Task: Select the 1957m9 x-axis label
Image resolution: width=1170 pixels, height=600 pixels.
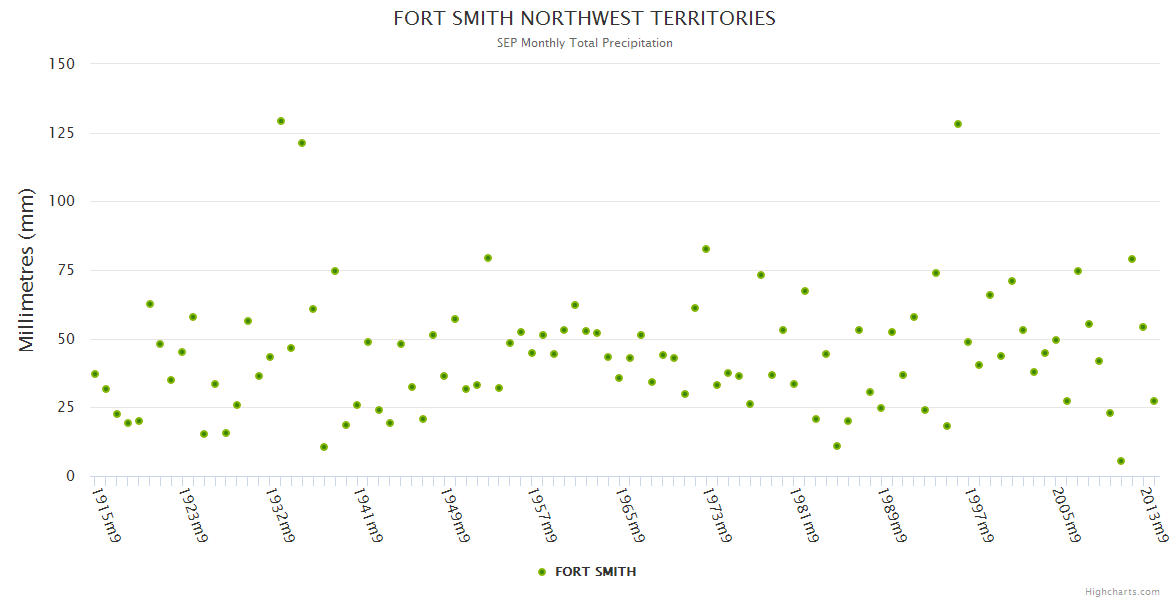Action: point(544,515)
